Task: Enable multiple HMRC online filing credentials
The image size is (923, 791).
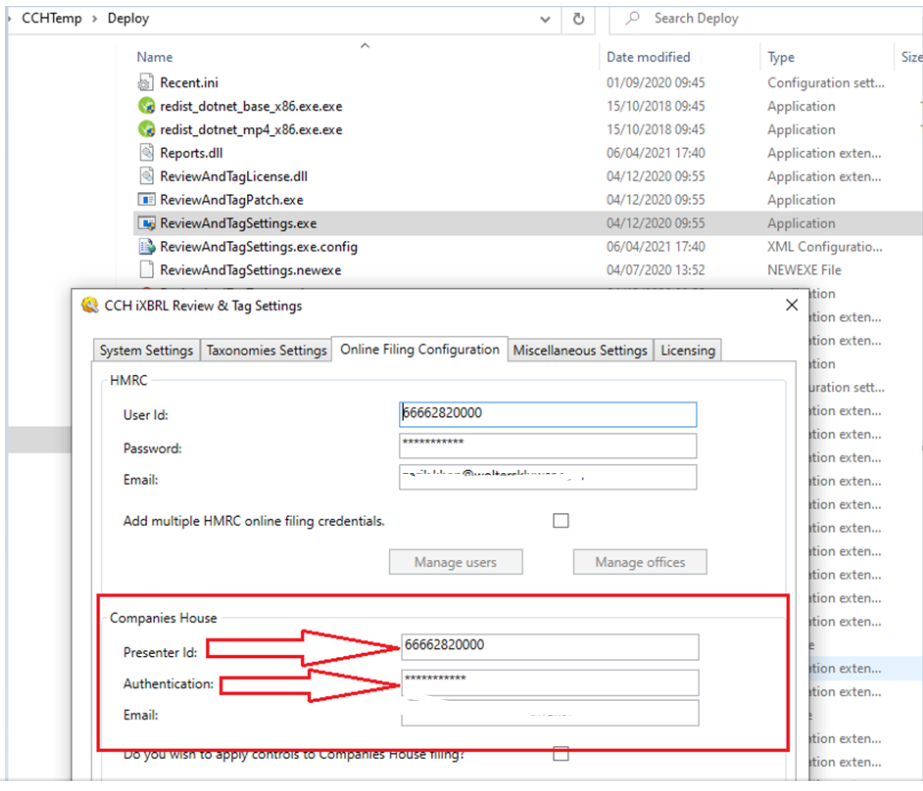Action: point(560,520)
